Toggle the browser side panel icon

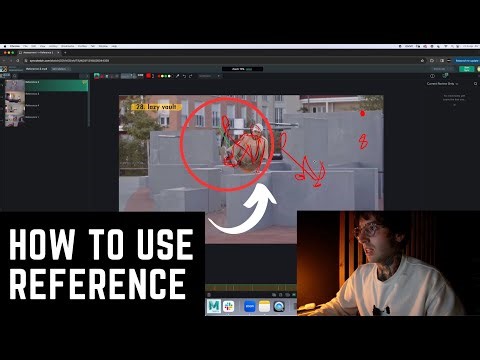[x=442, y=61]
